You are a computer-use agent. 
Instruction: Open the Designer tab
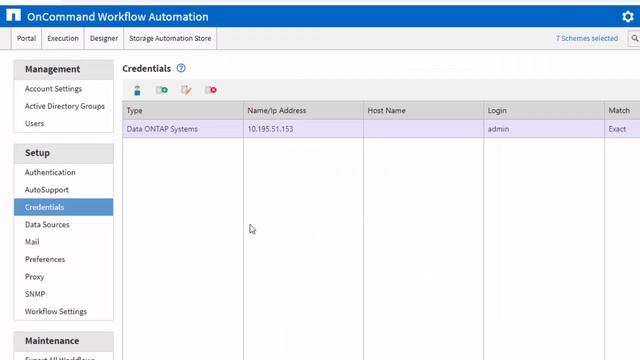tap(104, 38)
